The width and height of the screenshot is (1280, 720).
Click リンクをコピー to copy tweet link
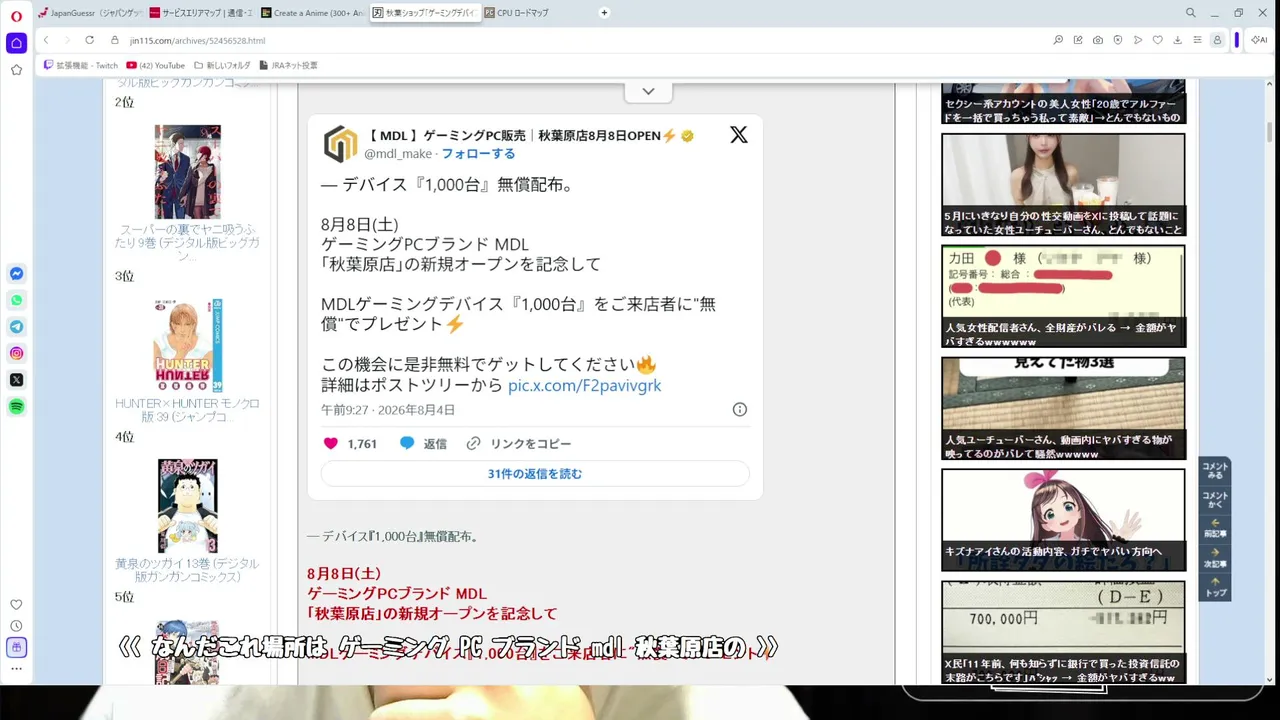519,443
